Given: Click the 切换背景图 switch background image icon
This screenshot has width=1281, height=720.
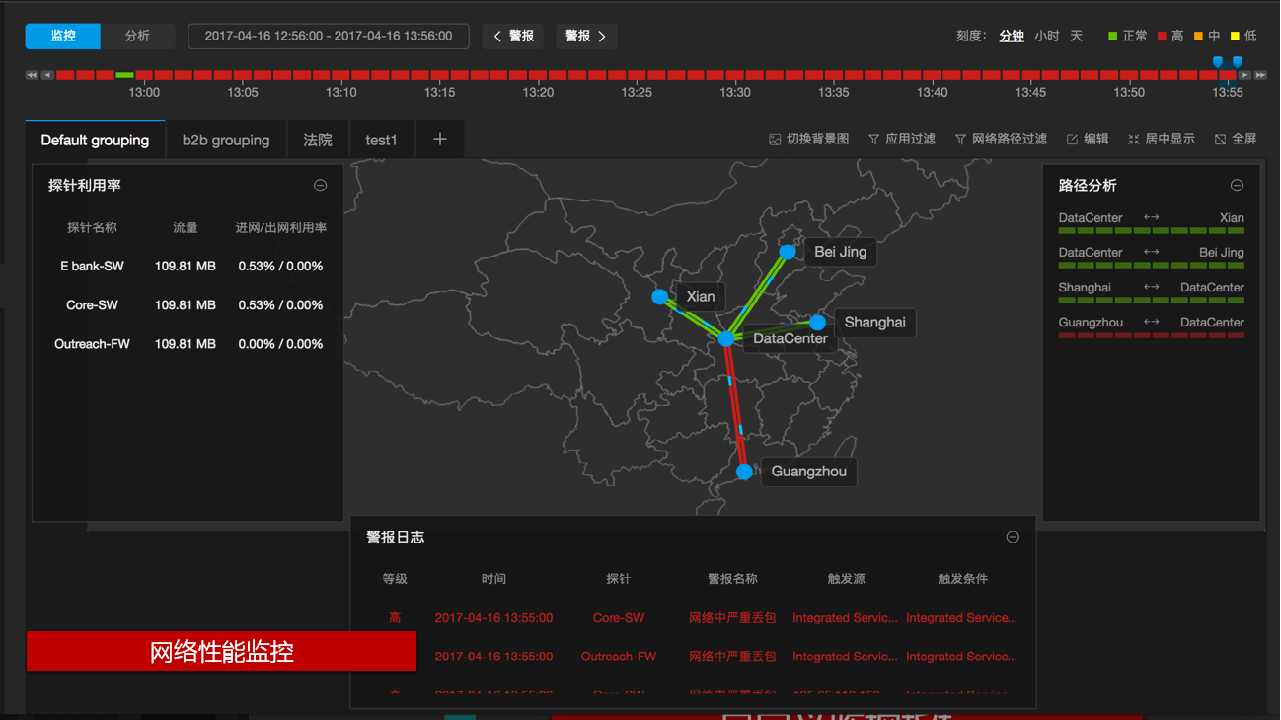Looking at the screenshot, I should [x=775, y=139].
